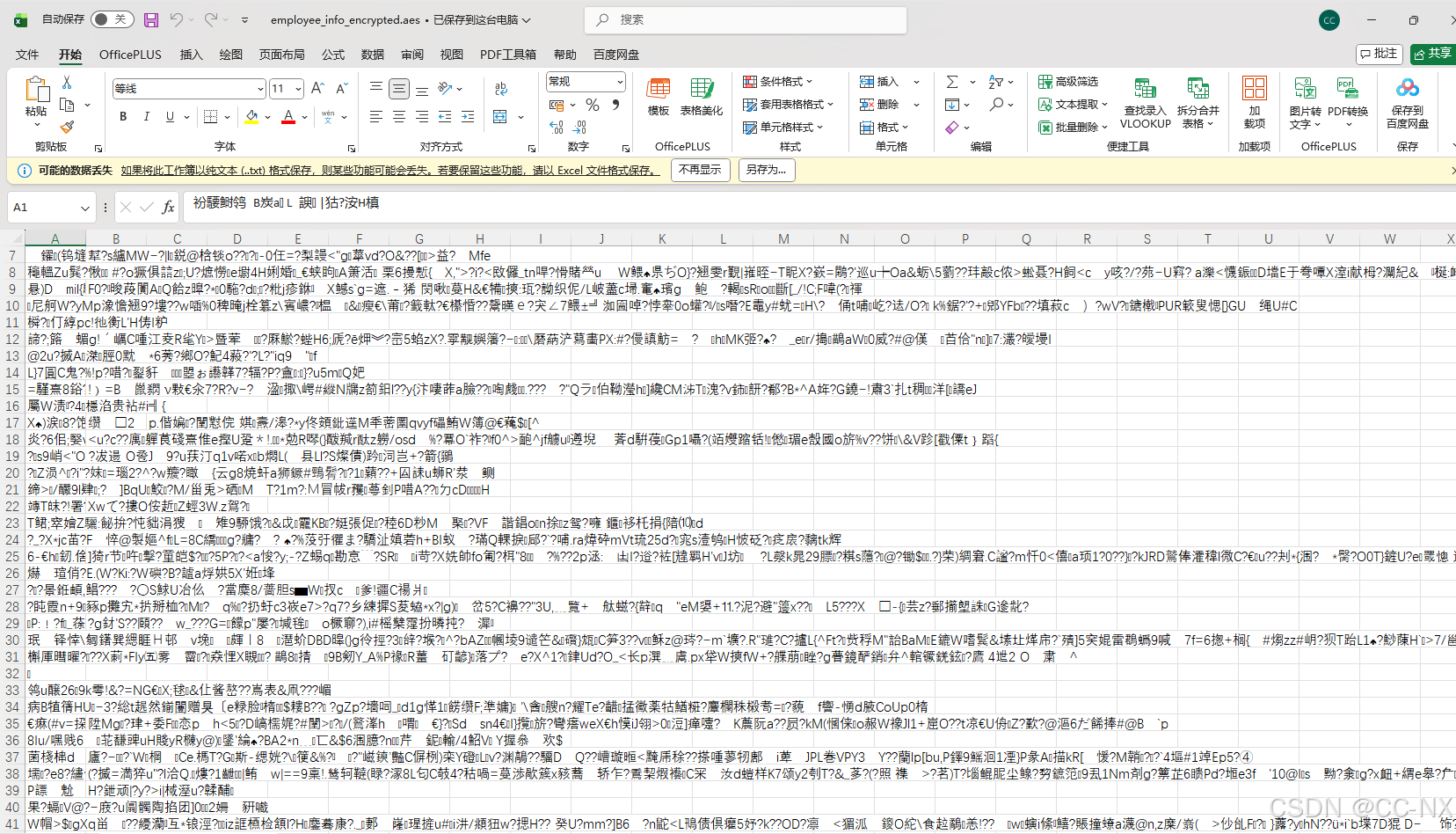Image resolution: width=1456 pixels, height=834 pixels.
Task: Open the number format dropdown showing 常规
Action: (586, 82)
